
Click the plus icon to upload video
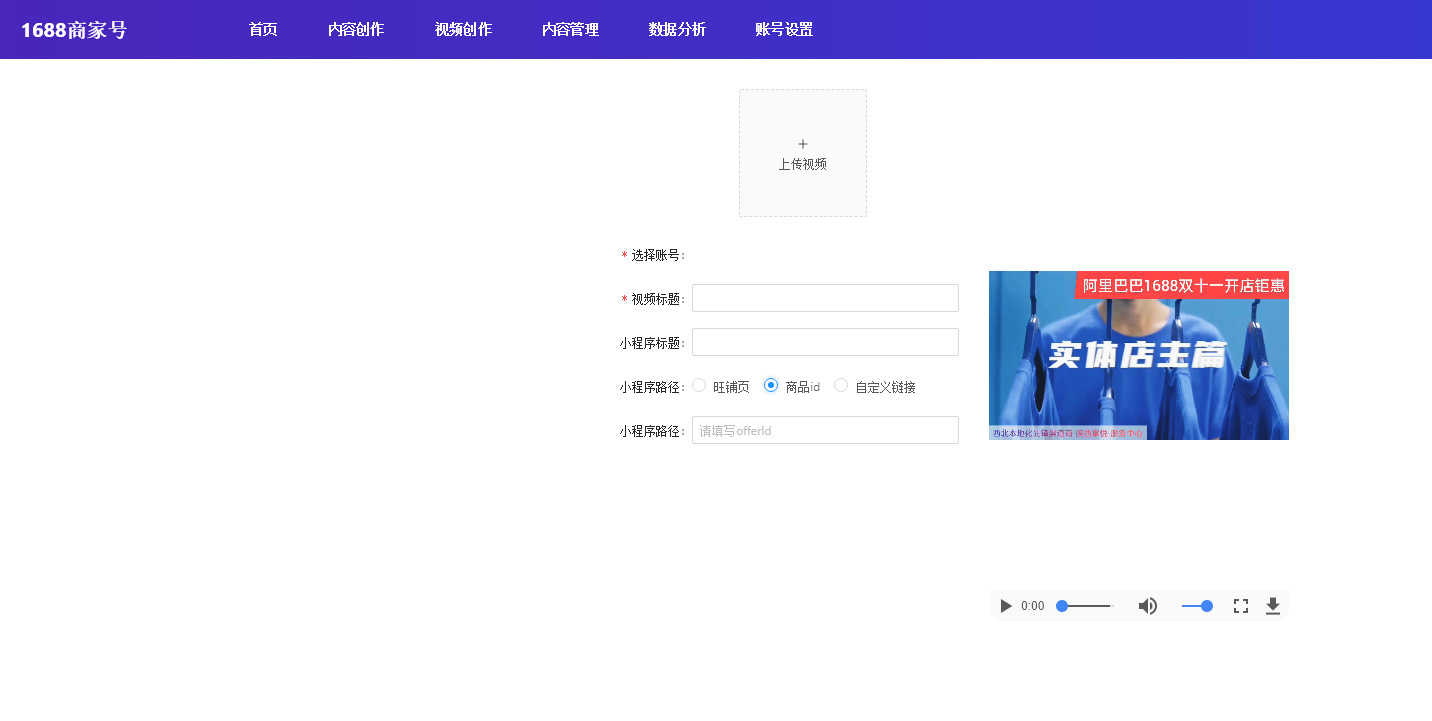point(803,145)
